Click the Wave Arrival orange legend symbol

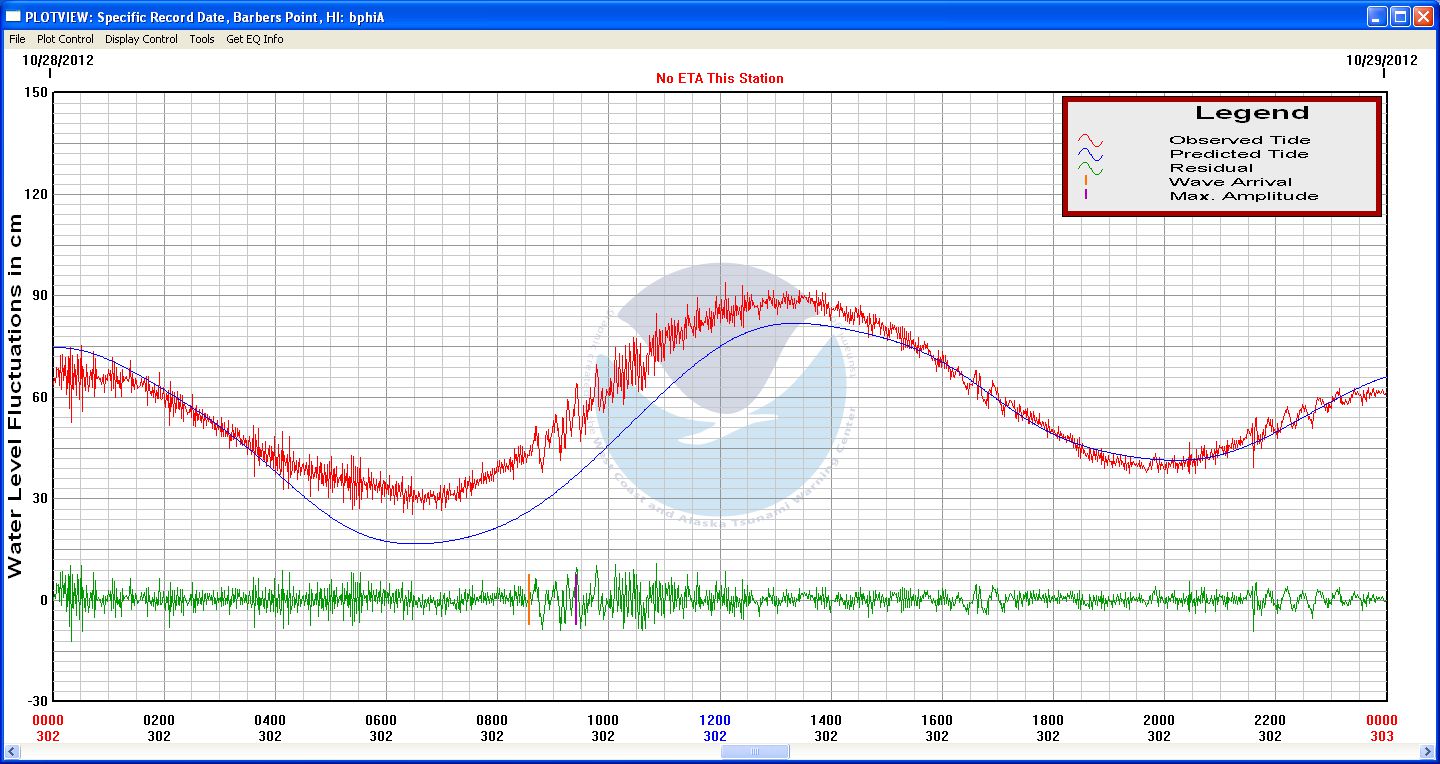1086,181
